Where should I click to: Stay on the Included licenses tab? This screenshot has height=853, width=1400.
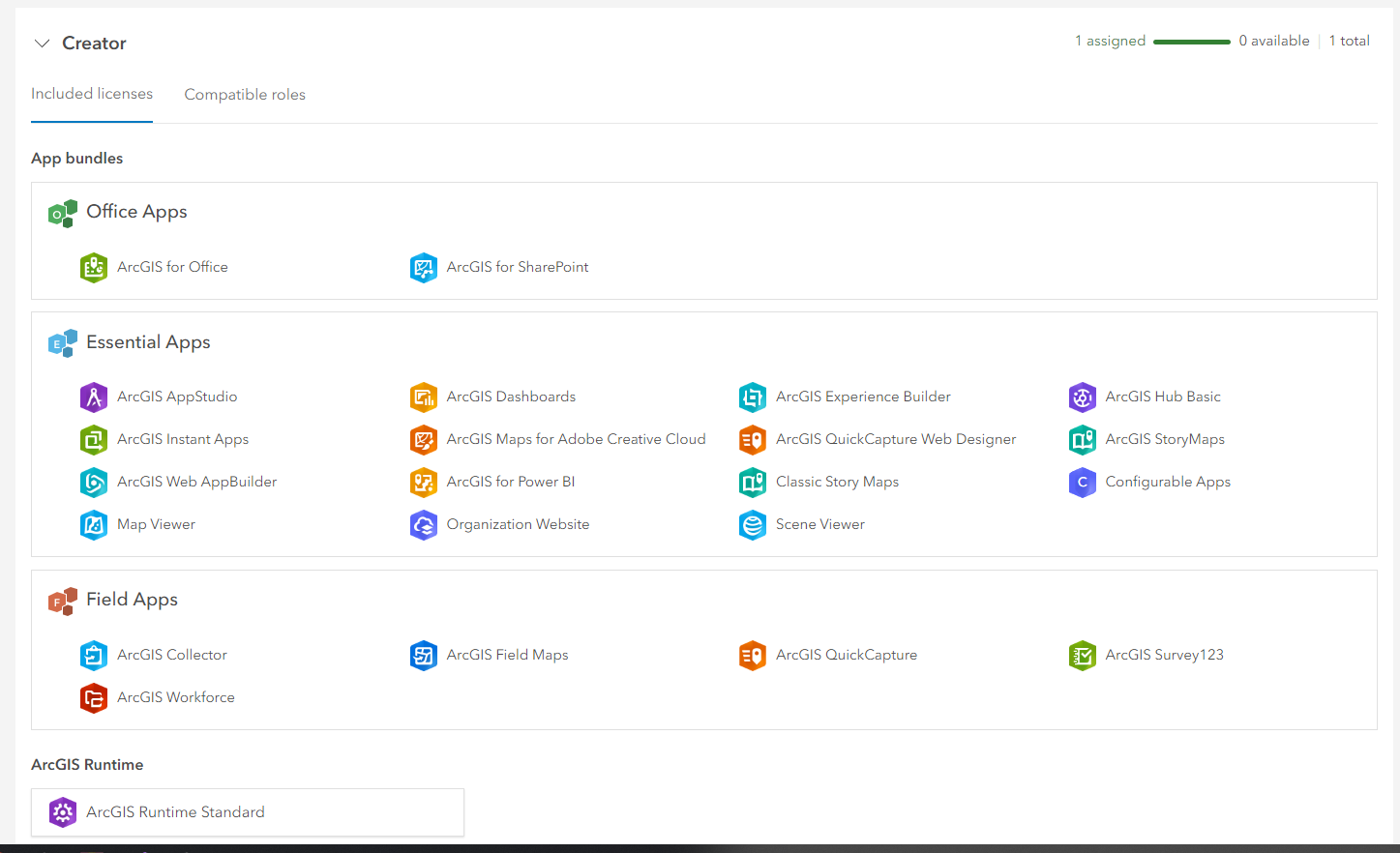click(92, 94)
